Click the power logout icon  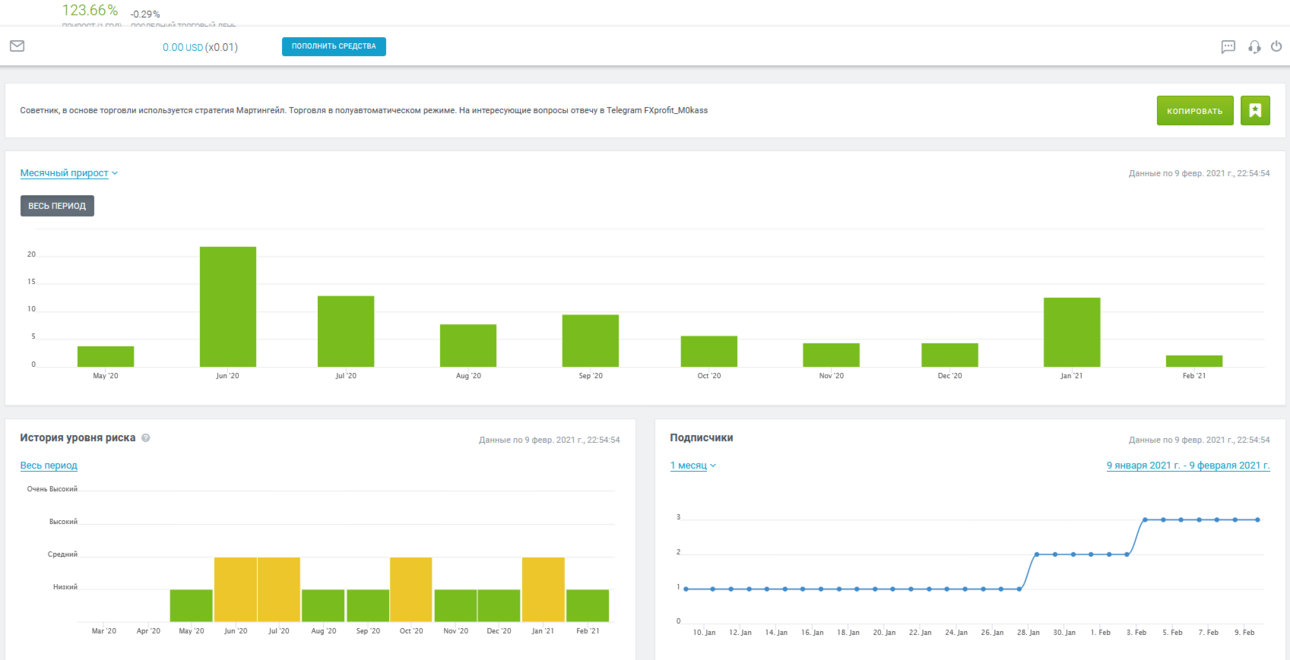(x=1276, y=46)
